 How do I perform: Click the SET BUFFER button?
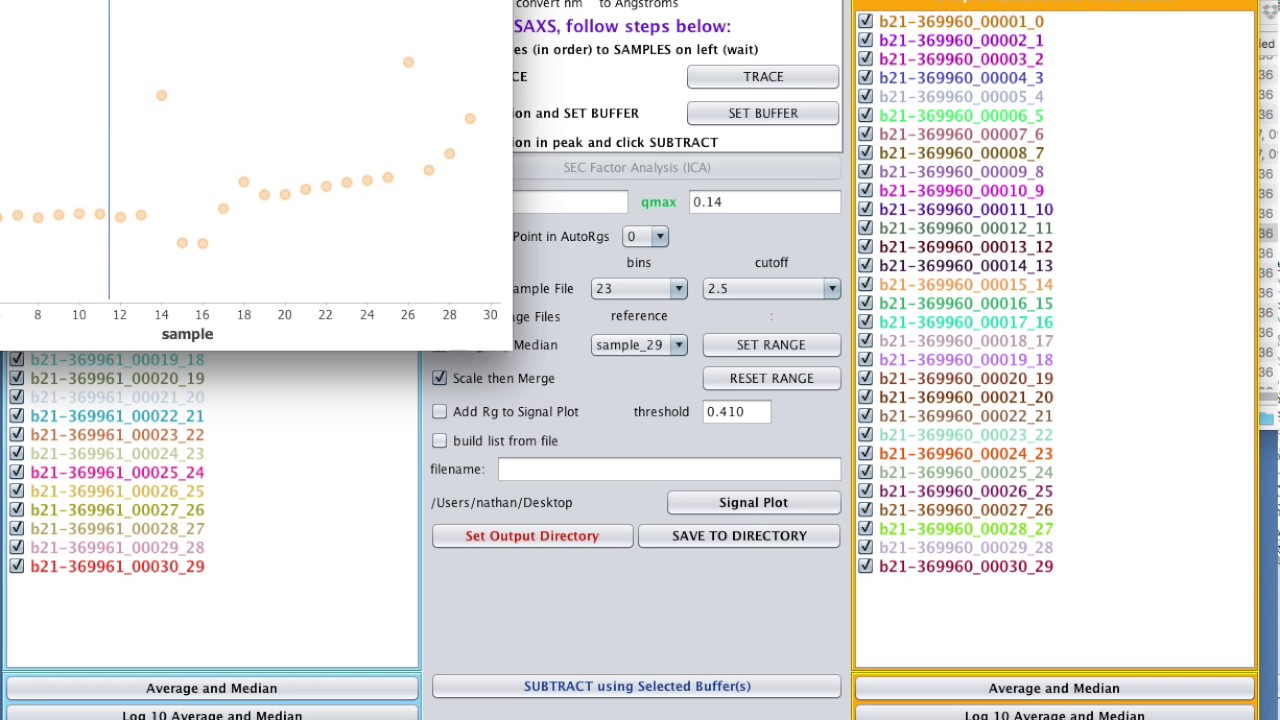pos(763,114)
